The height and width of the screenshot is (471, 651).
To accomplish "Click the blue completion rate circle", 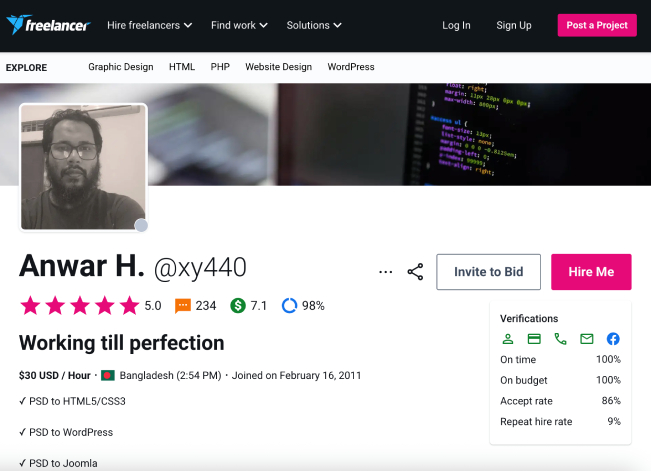I will pos(290,306).
